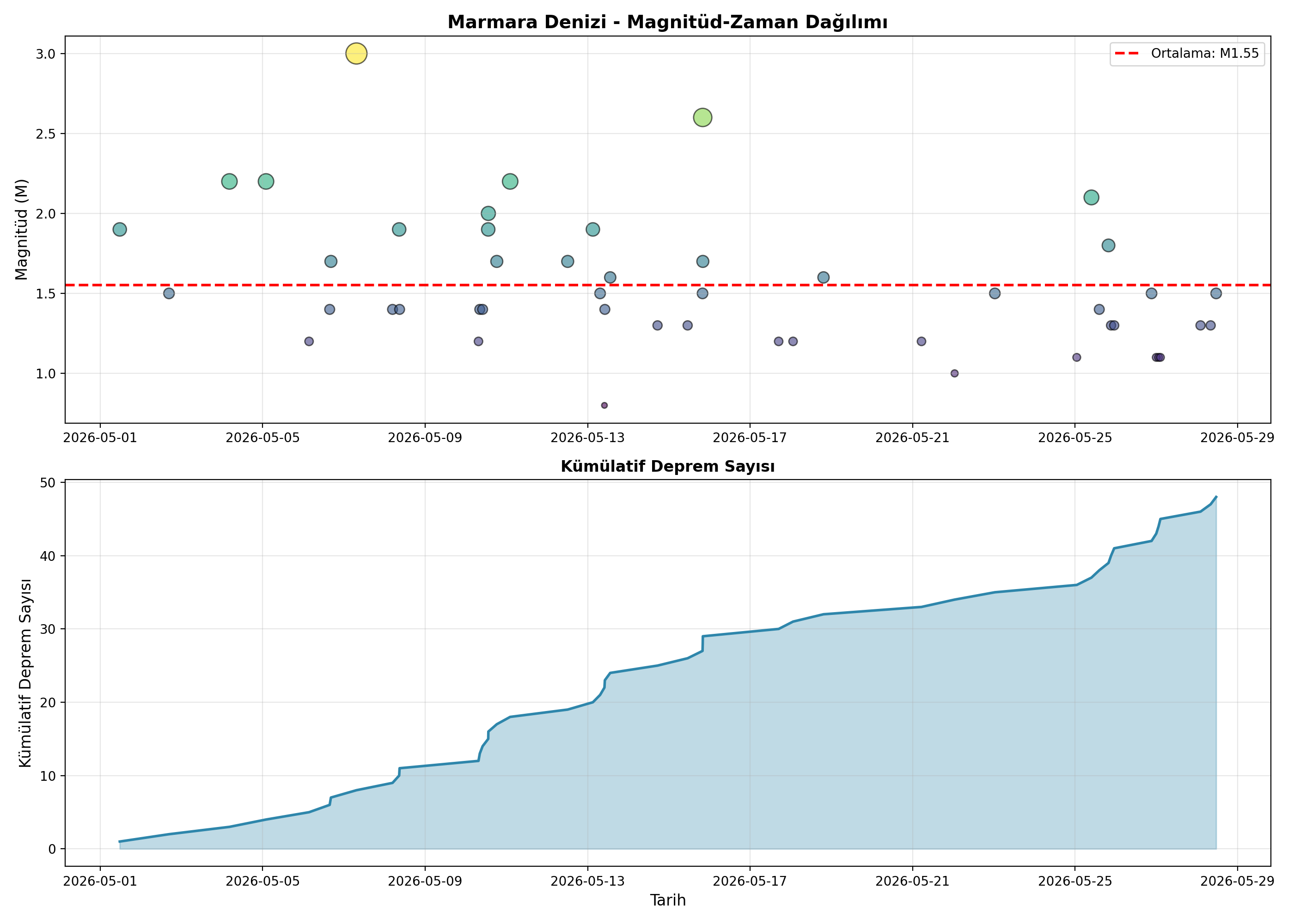Click the "2.5" magnitude tick label
This screenshot has width=1294, height=924.
[47, 134]
